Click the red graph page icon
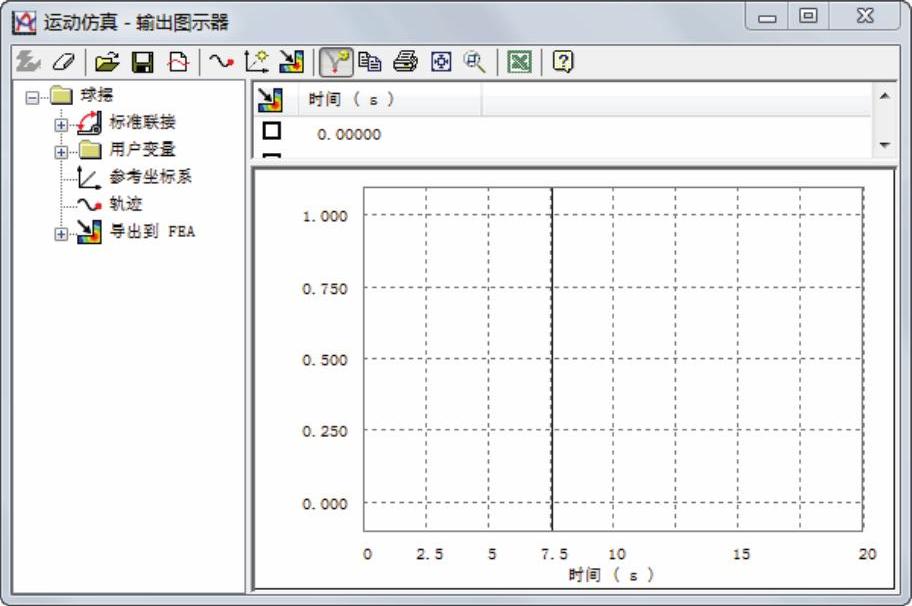Viewport: 912px width, 606px height. pos(178,62)
